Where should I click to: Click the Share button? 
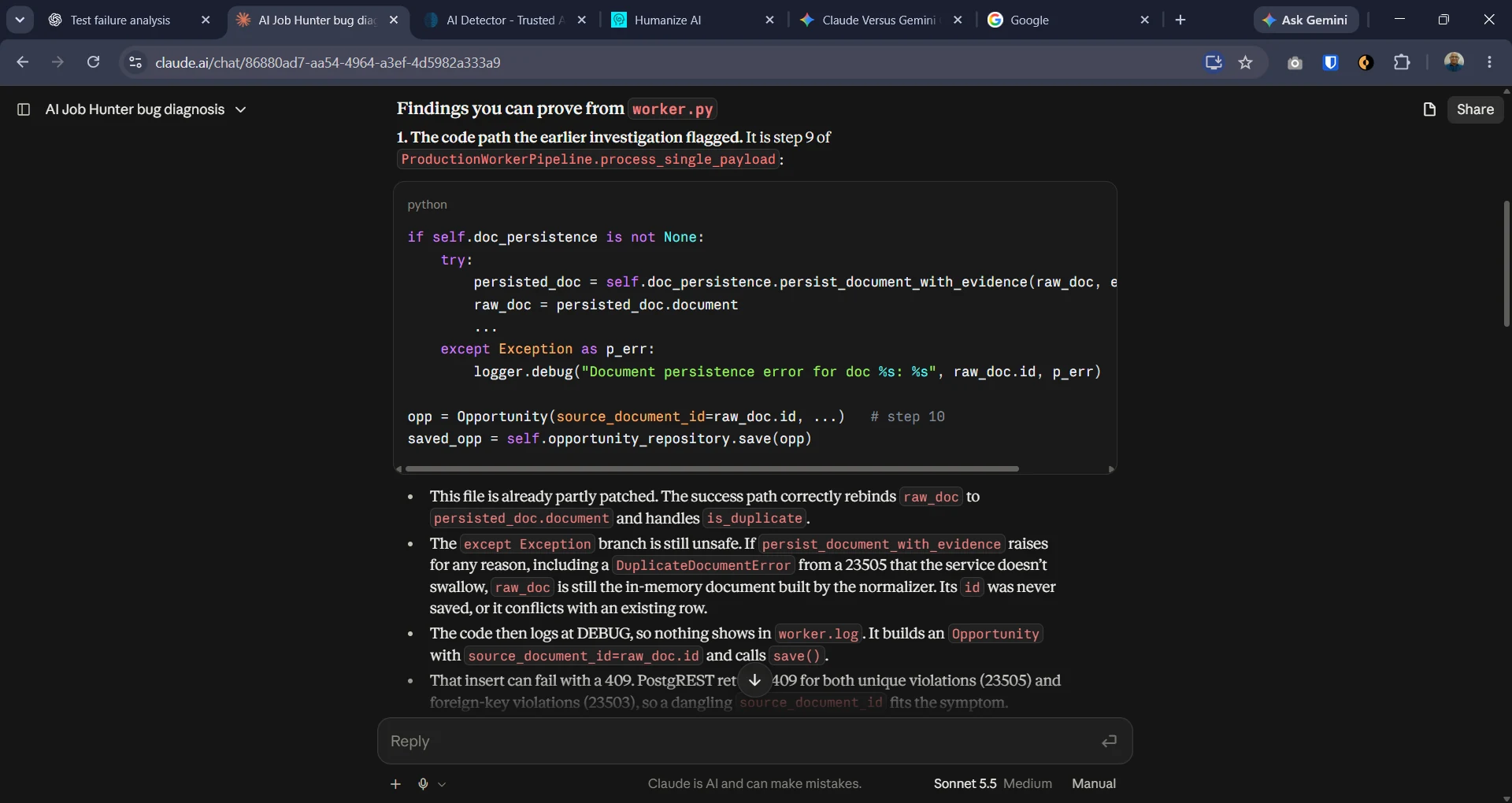(1475, 109)
